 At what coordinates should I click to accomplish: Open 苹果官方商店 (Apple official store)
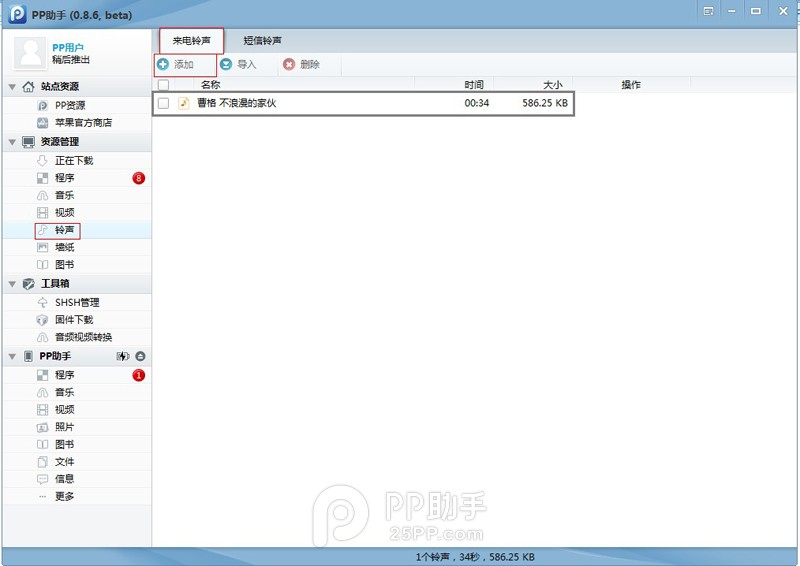point(83,123)
